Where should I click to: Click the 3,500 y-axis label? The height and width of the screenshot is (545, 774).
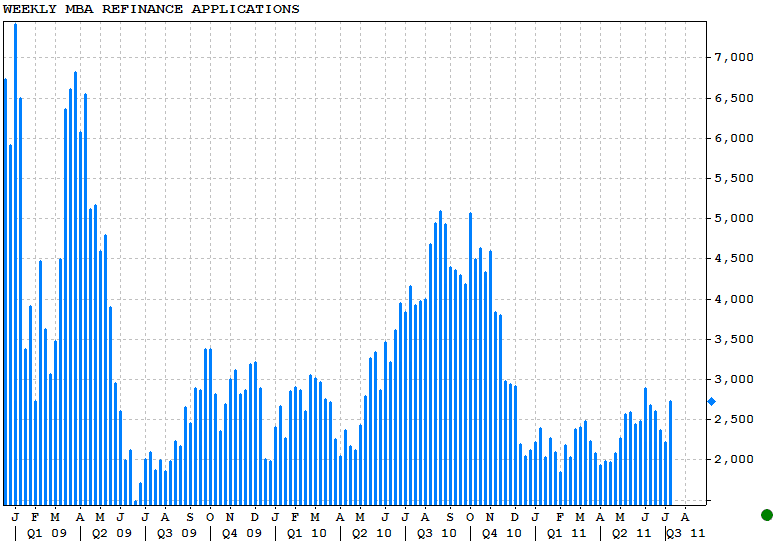734,339
